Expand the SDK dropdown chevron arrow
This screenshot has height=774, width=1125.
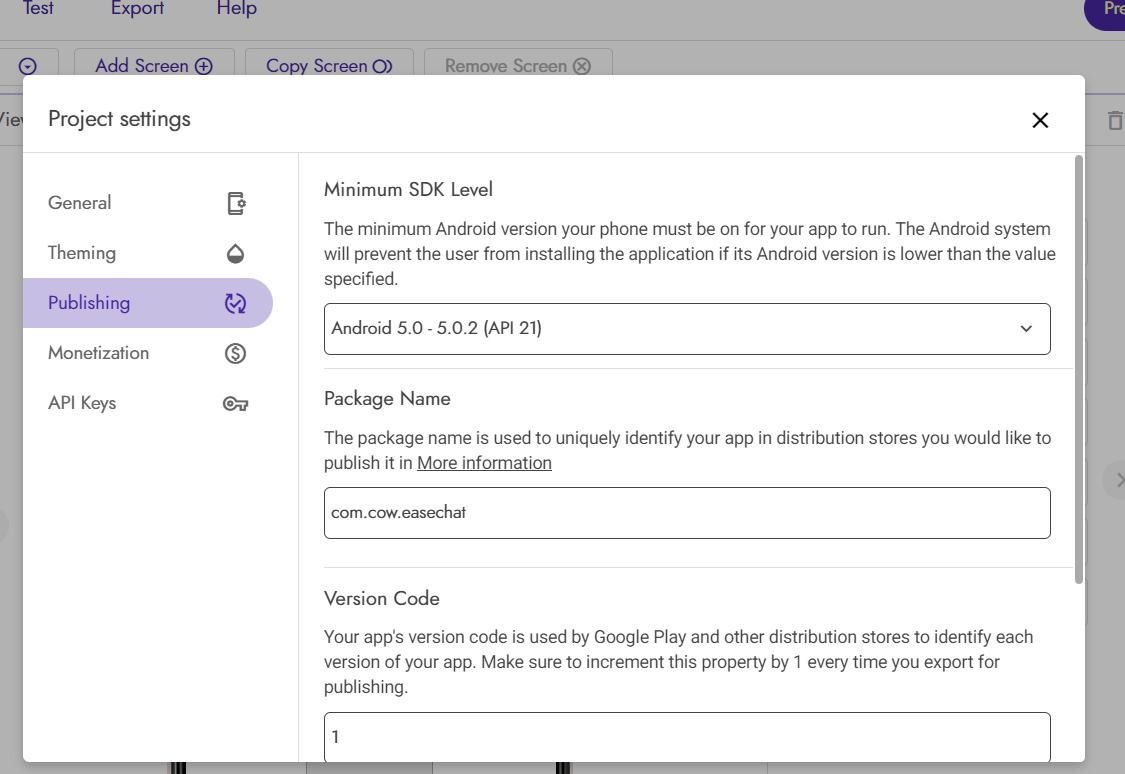coord(1026,329)
